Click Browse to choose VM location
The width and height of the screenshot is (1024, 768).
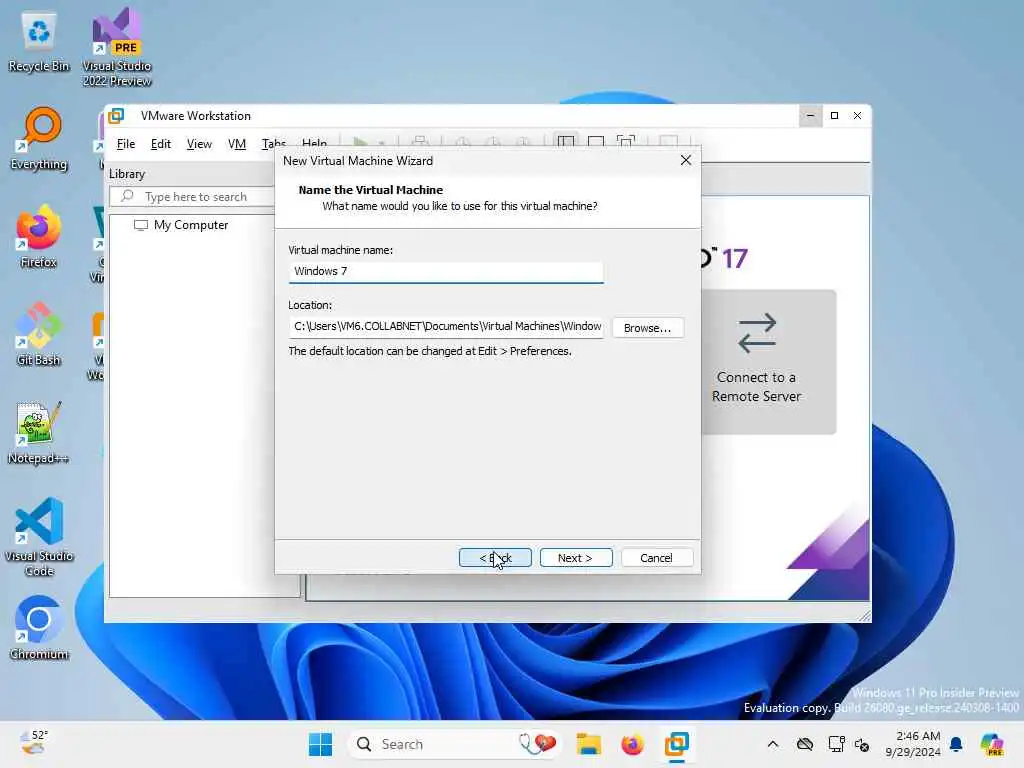647,328
